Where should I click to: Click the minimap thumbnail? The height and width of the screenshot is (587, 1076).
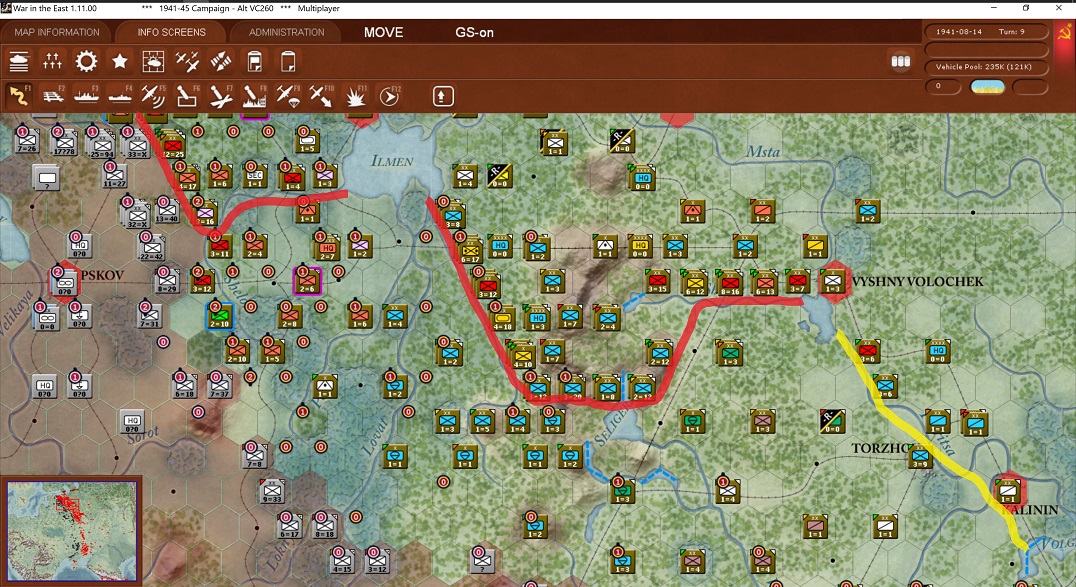coord(72,531)
